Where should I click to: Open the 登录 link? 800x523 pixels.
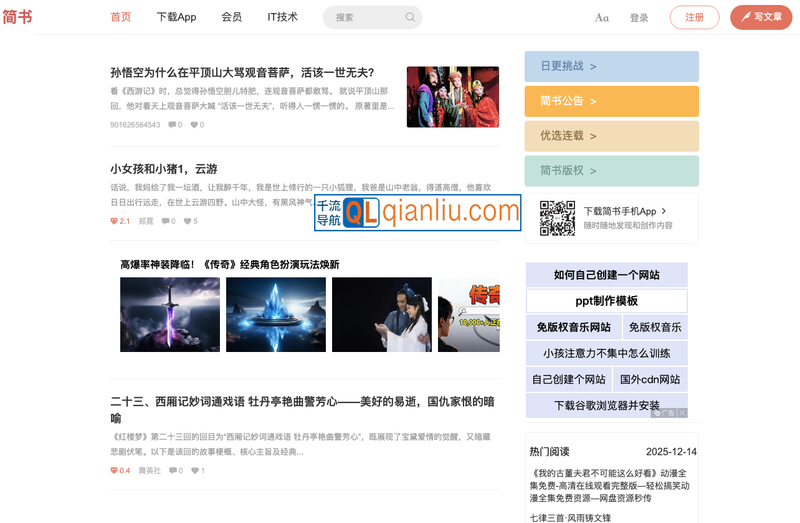639,17
